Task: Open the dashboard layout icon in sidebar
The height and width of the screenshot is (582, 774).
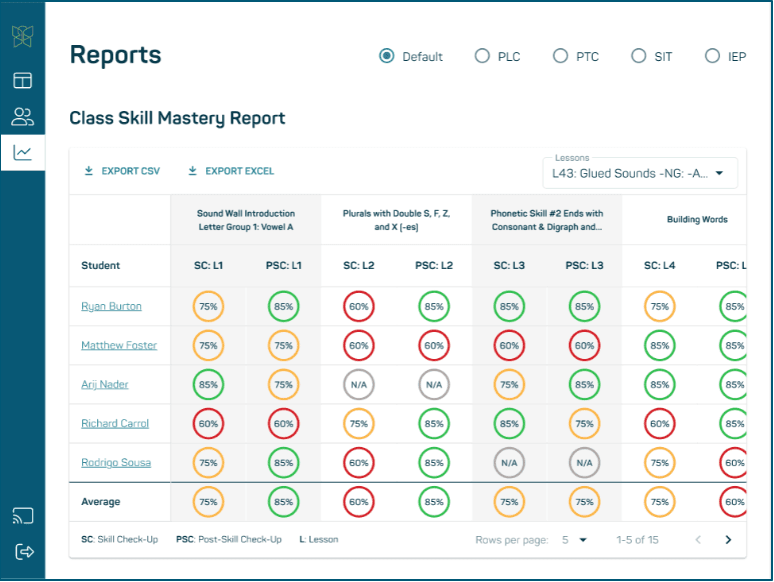Action: (x=22, y=81)
